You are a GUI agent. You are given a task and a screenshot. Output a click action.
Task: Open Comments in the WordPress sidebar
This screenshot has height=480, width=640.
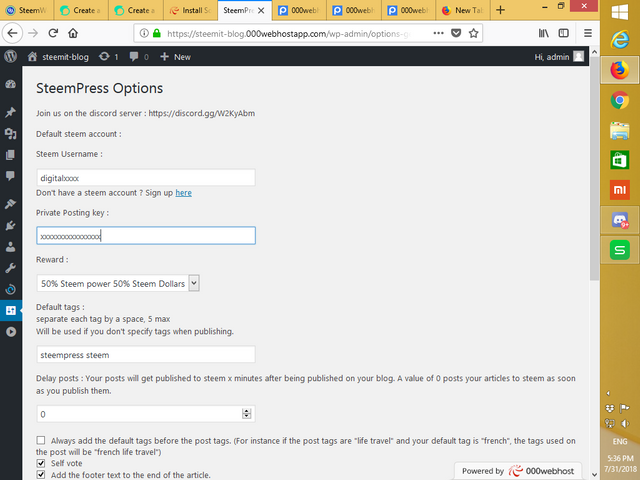point(10,176)
